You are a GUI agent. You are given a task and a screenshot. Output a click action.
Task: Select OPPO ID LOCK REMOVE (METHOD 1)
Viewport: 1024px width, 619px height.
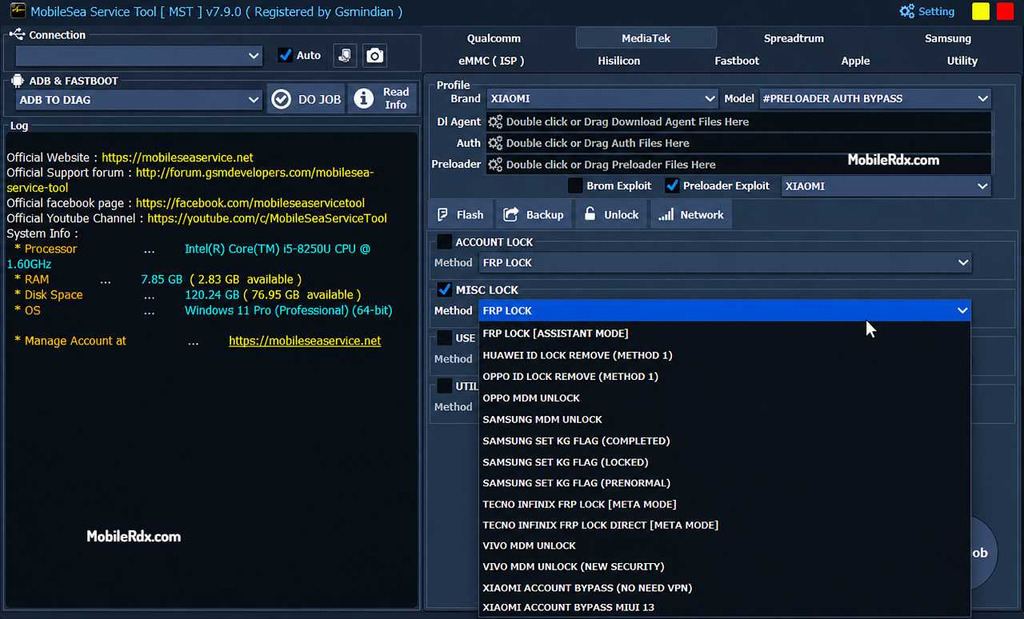[x=725, y=377]
